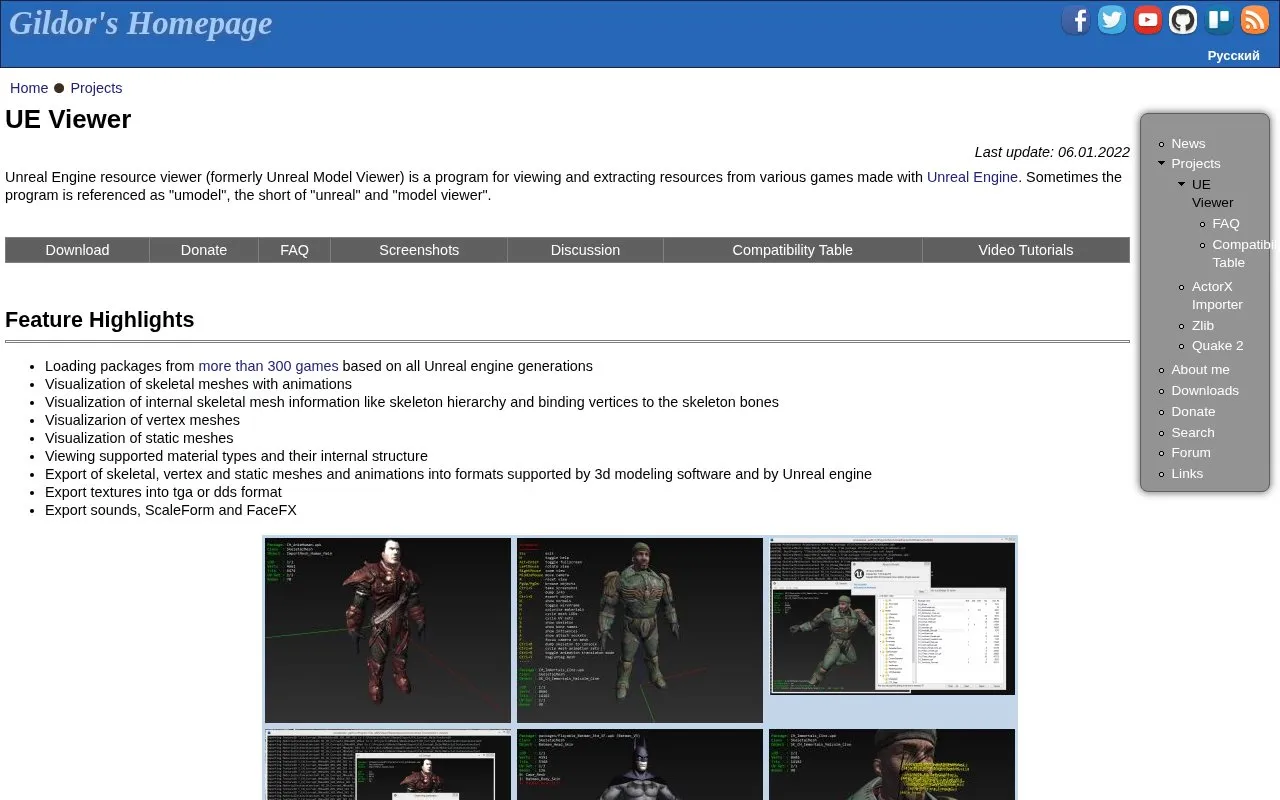Click the 'Feature Highlights' heading
Viewport: 1280px width, 800px height.
(100, 320)
